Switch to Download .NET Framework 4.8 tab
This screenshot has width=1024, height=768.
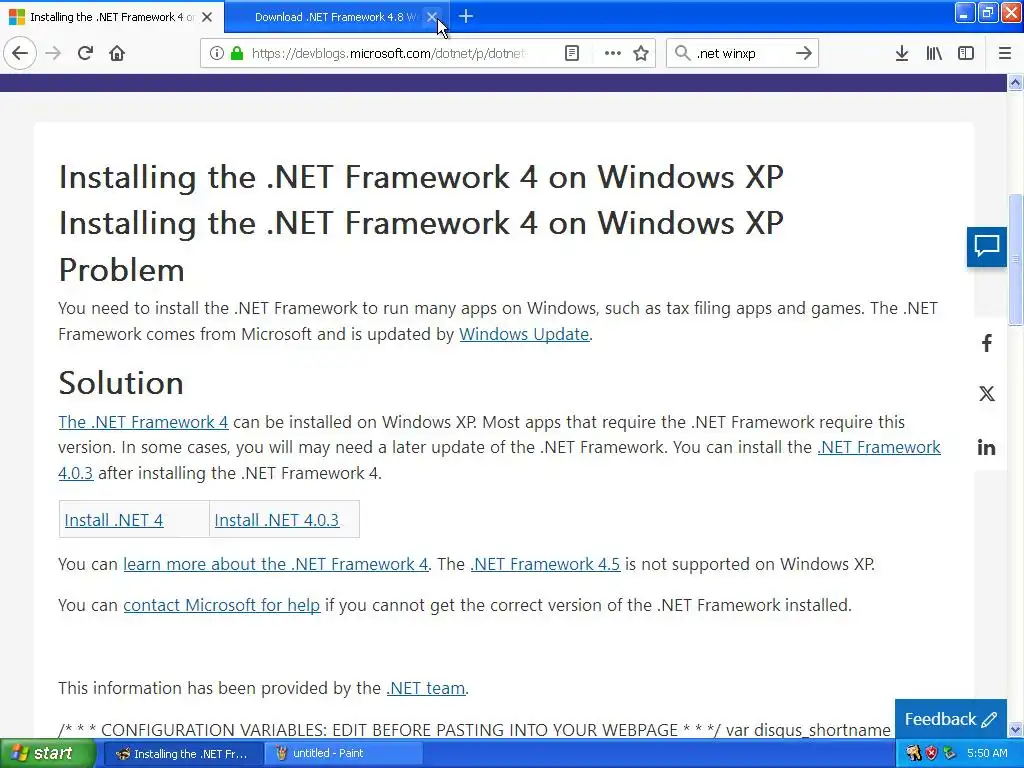[x=336, y=17]
